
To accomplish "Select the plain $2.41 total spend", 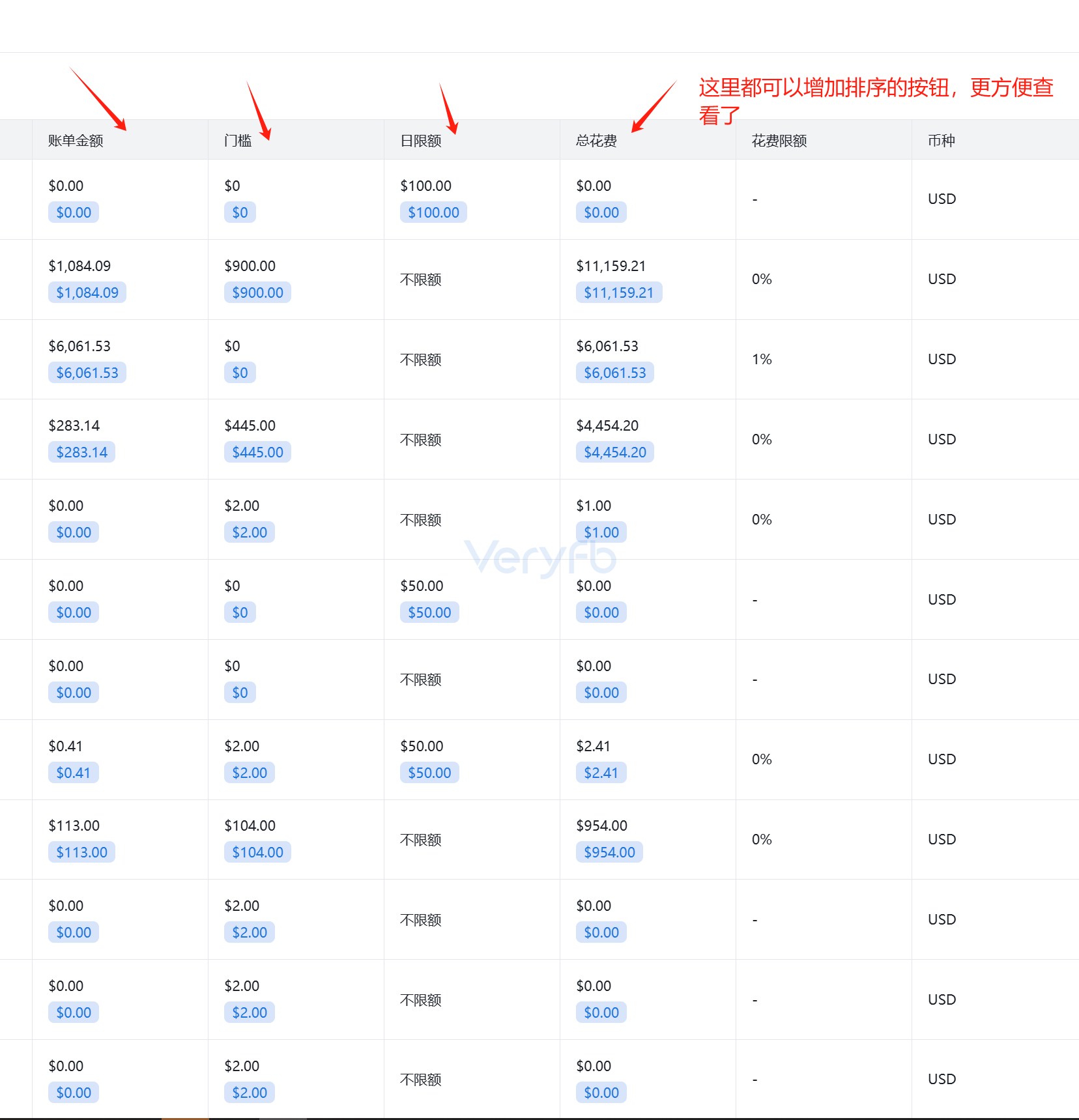I will click(x=593, y=746).
